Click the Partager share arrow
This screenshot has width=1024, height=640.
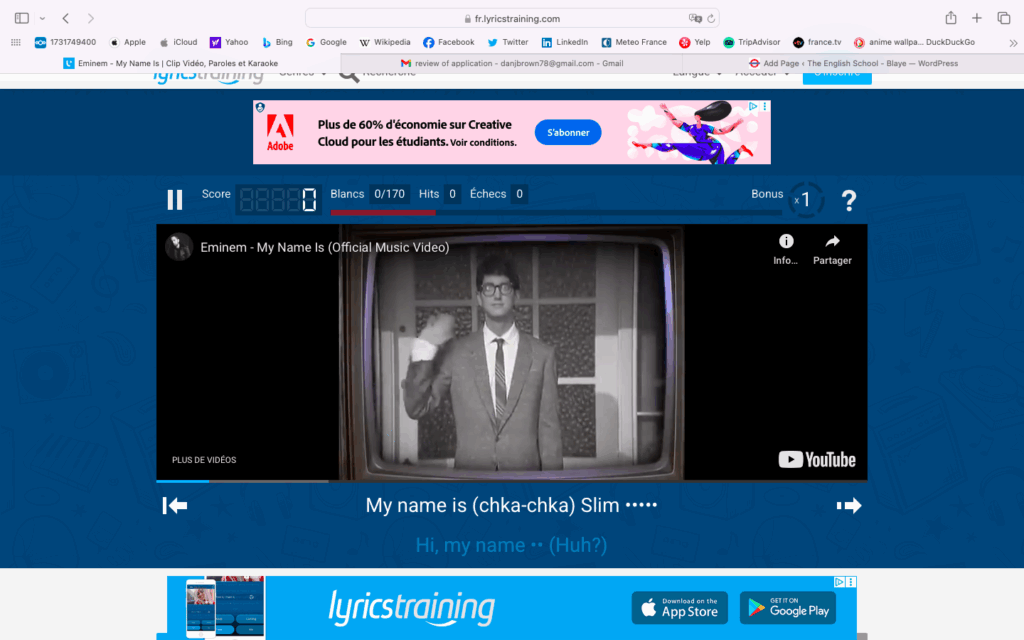(x=832, y=249)
